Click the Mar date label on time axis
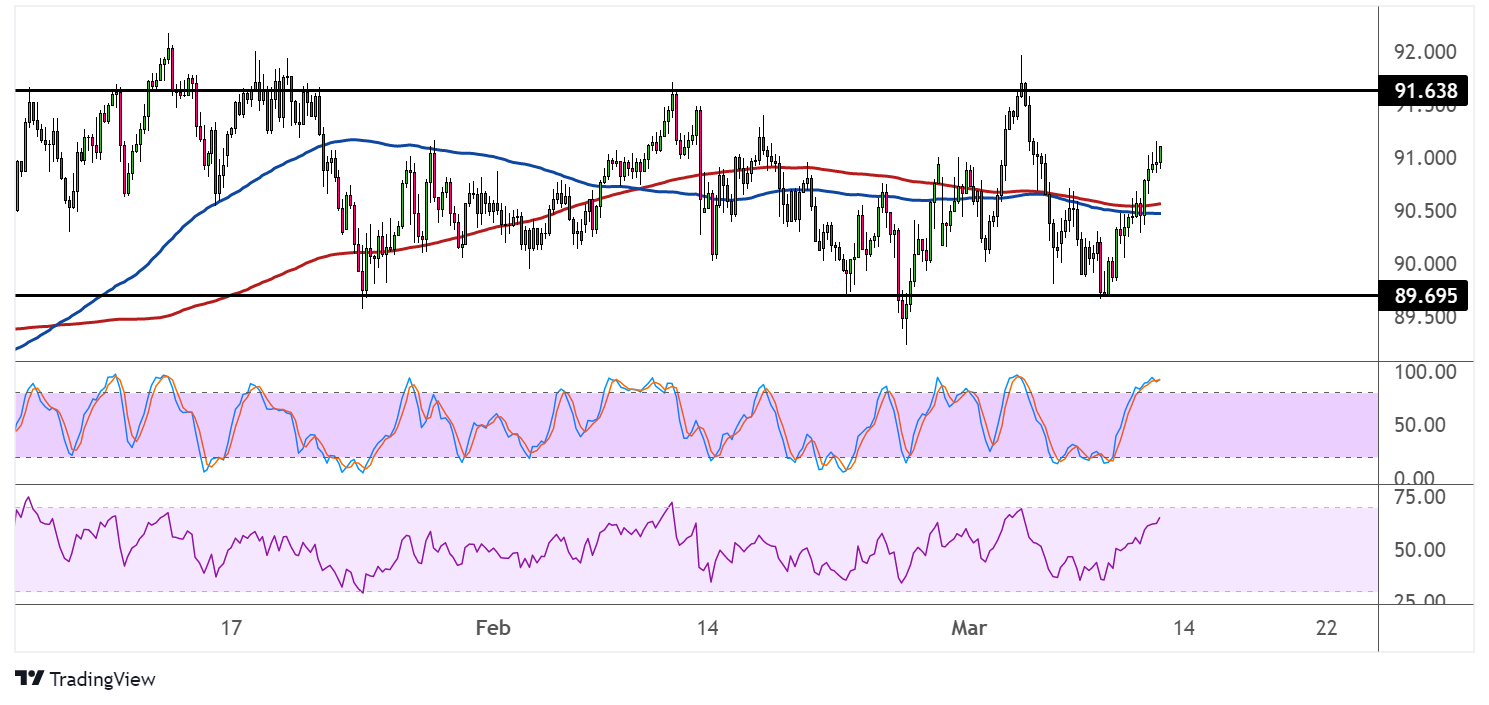Image resolution: width=1489 pixels, height=705 pixels. 968,628
